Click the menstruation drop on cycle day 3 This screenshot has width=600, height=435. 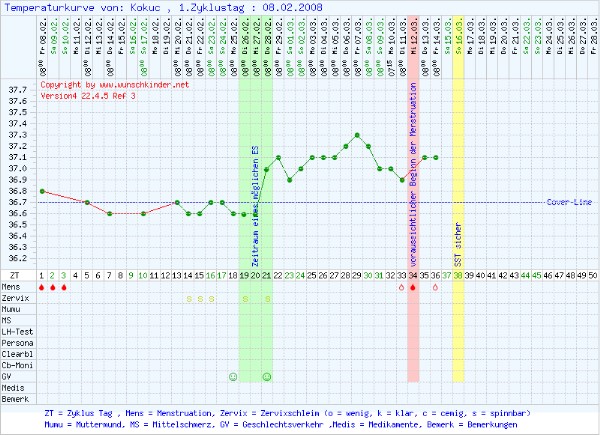(x=64, y=287)
